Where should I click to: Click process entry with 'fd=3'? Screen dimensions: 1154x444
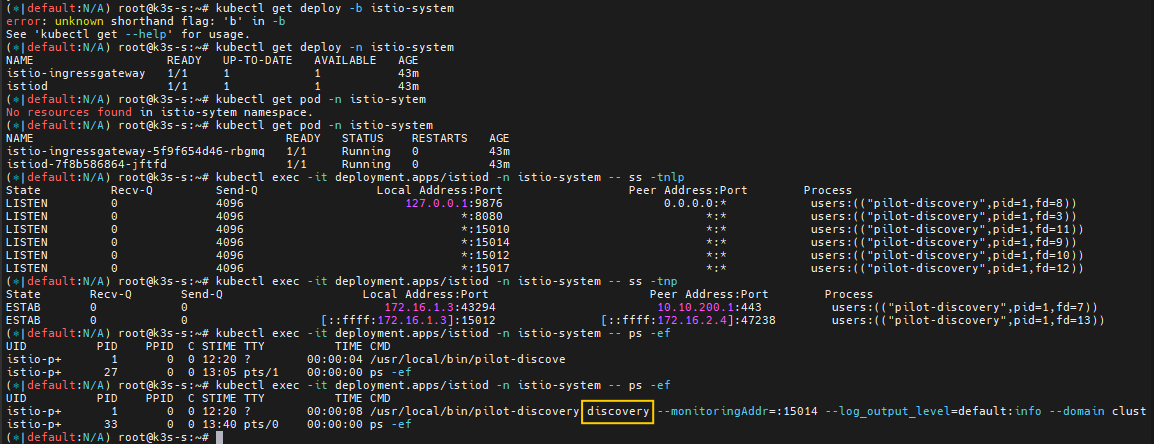click(x=944, y=216)
